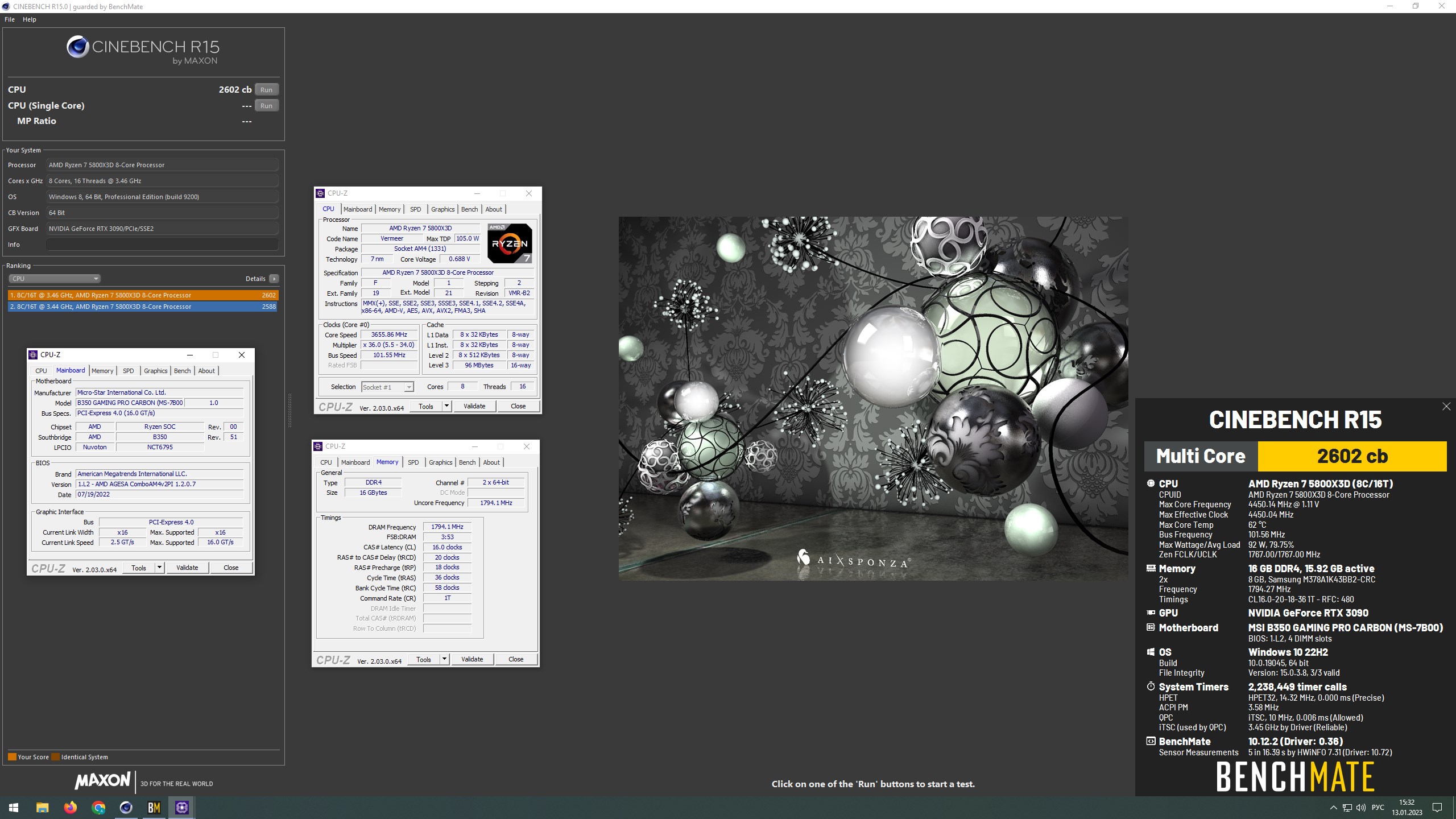This screenshot has height=819, width=1456.
Task: Launch Chrome from the taskbar
Action: click(x=98, y=807)
